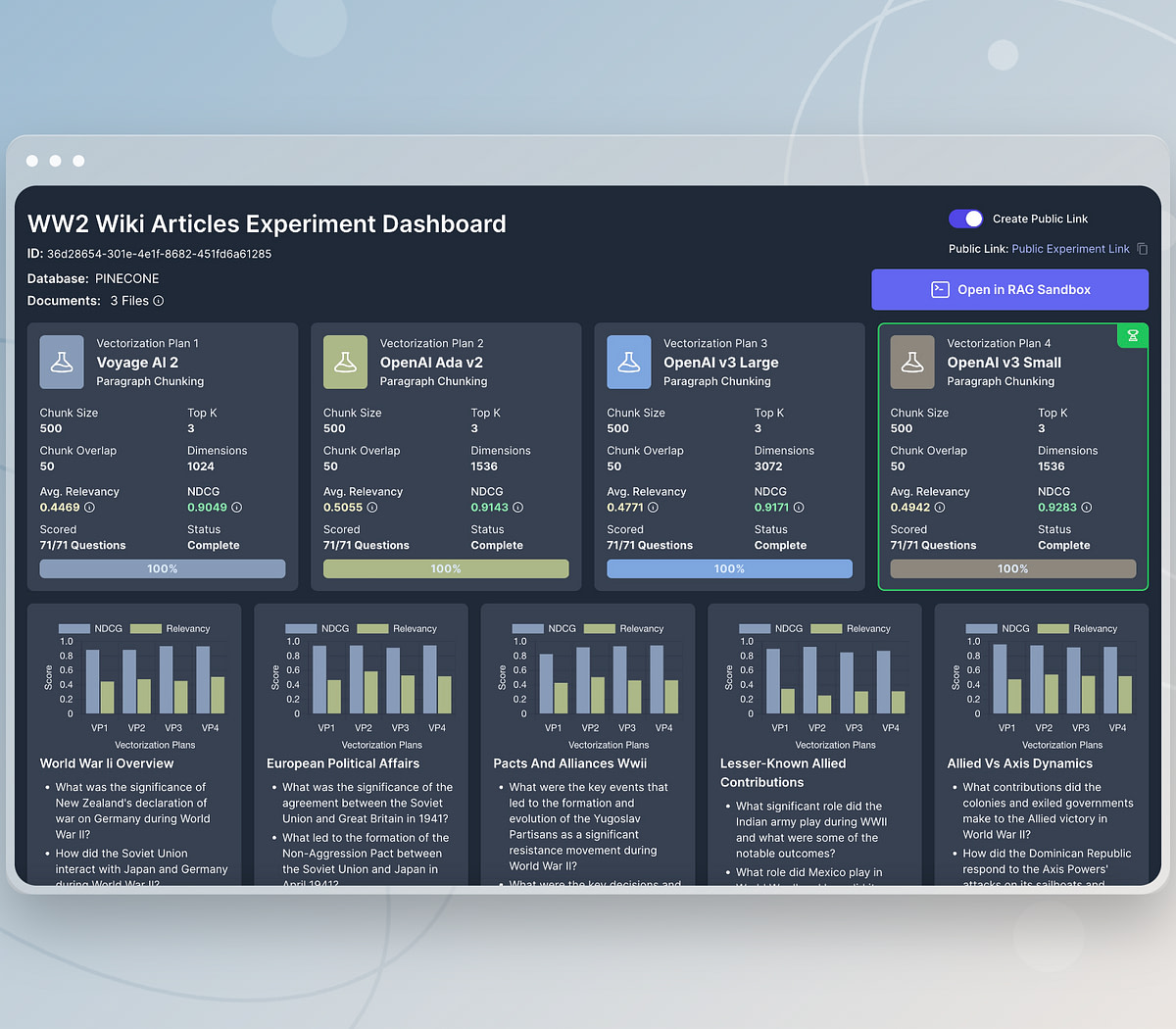Click the Voyage AI 2 flask icon
This screenshot has width=1176, height=1029.
[62, 363]
